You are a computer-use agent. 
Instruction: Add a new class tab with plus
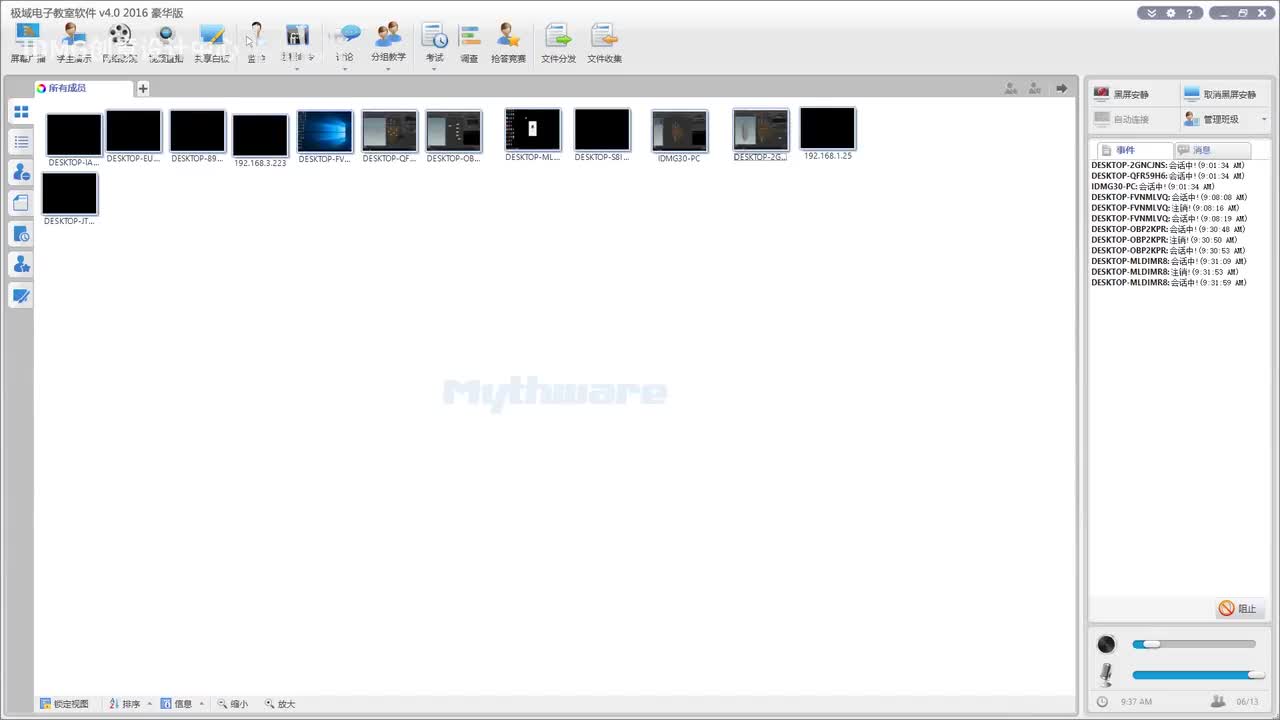[x=143, y=88]
